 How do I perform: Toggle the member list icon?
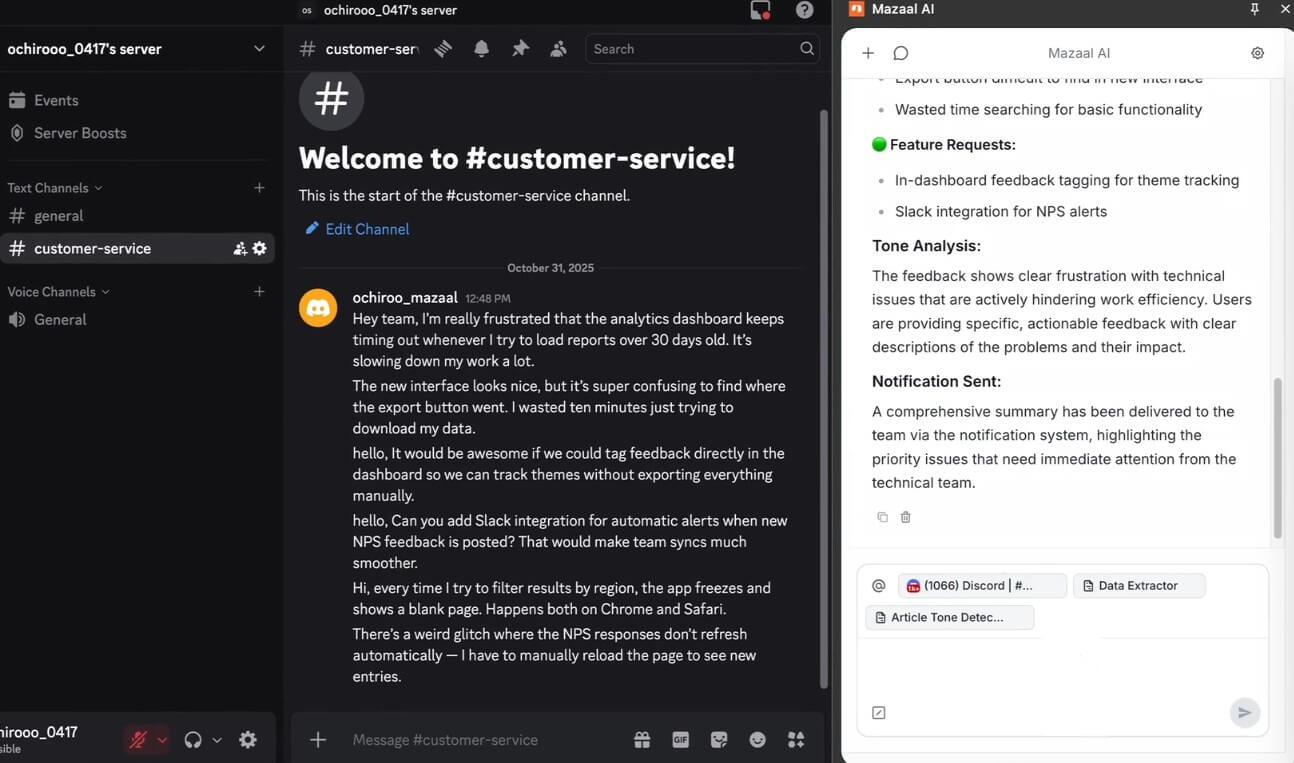click(559, 49)
